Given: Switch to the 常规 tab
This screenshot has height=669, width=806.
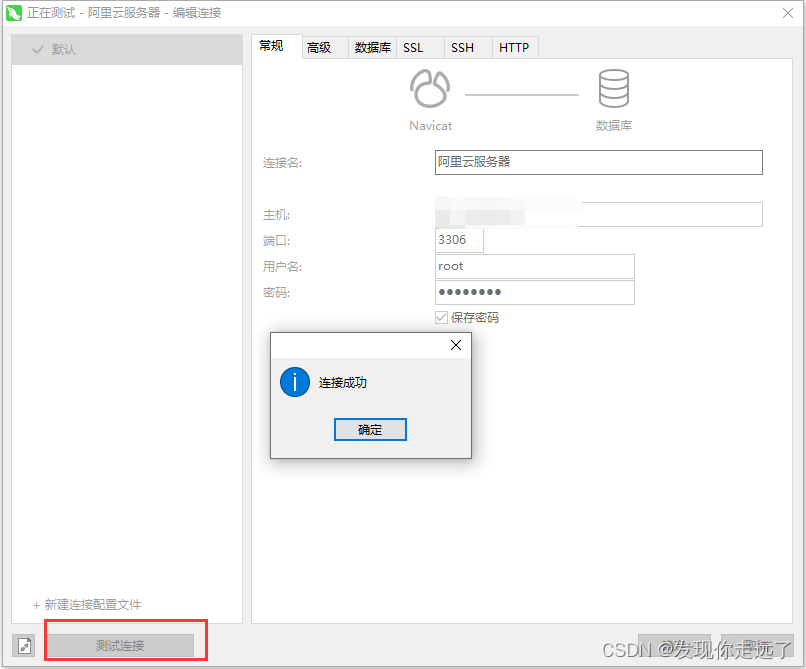Looking at the screenshot, I should click(276, 46).
